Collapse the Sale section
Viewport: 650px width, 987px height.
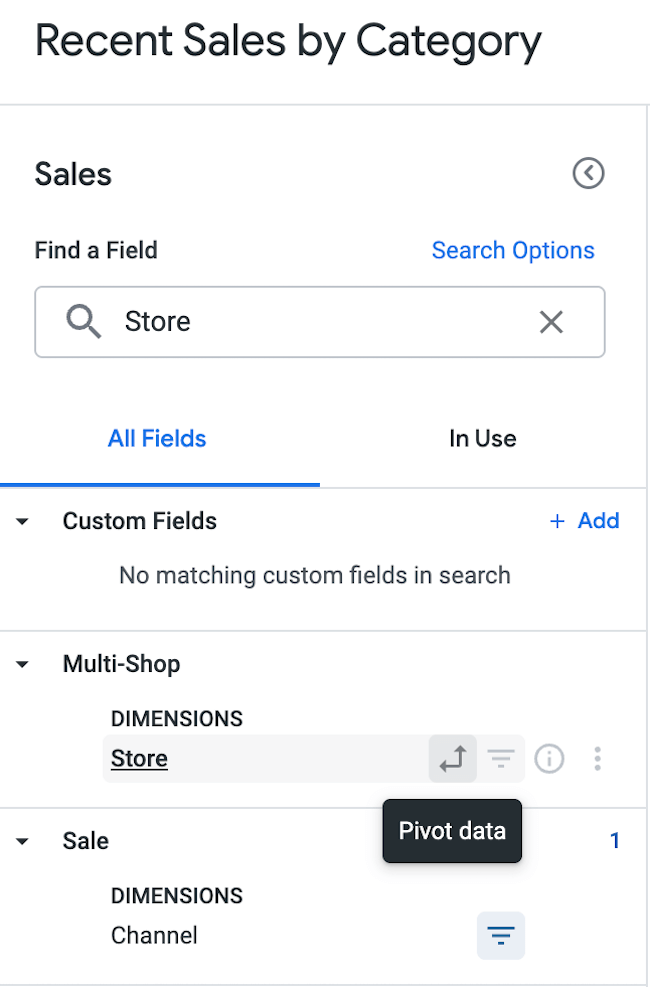point(22,841)
